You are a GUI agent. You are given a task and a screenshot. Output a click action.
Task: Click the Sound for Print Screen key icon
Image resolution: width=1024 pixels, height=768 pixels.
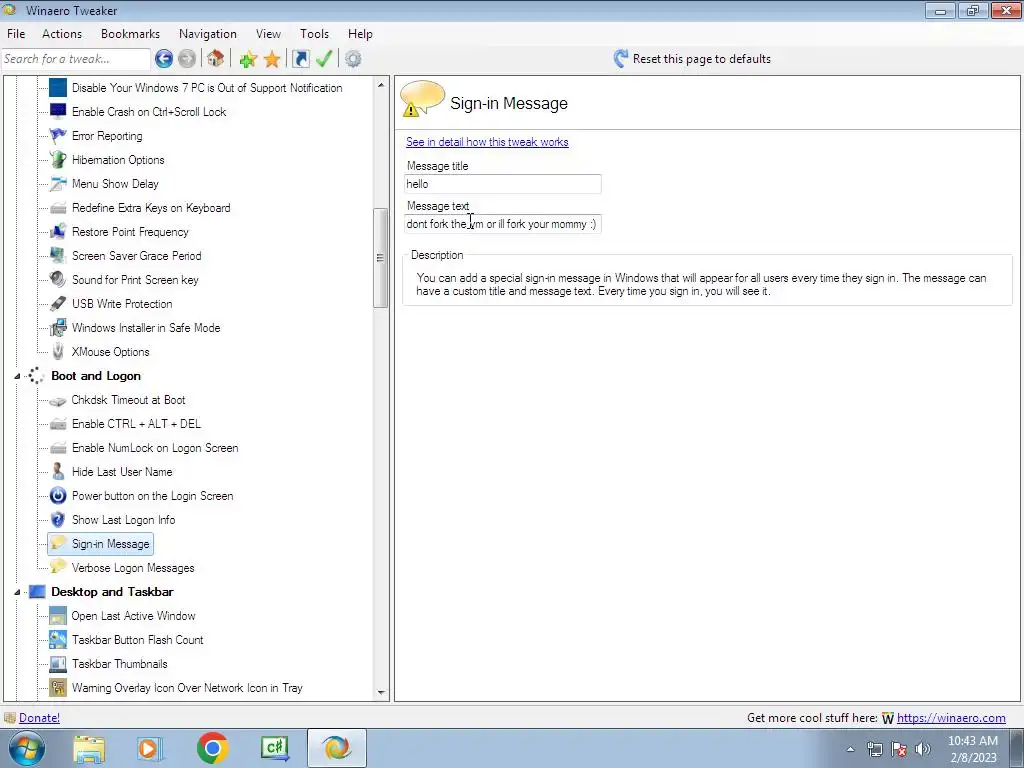tap(58, 280)
